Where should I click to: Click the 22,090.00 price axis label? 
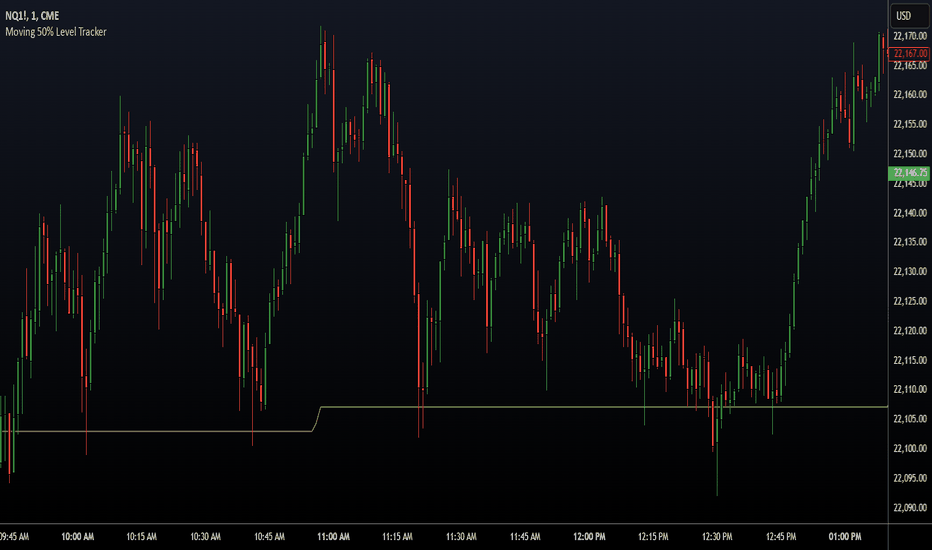click(910, 507)
